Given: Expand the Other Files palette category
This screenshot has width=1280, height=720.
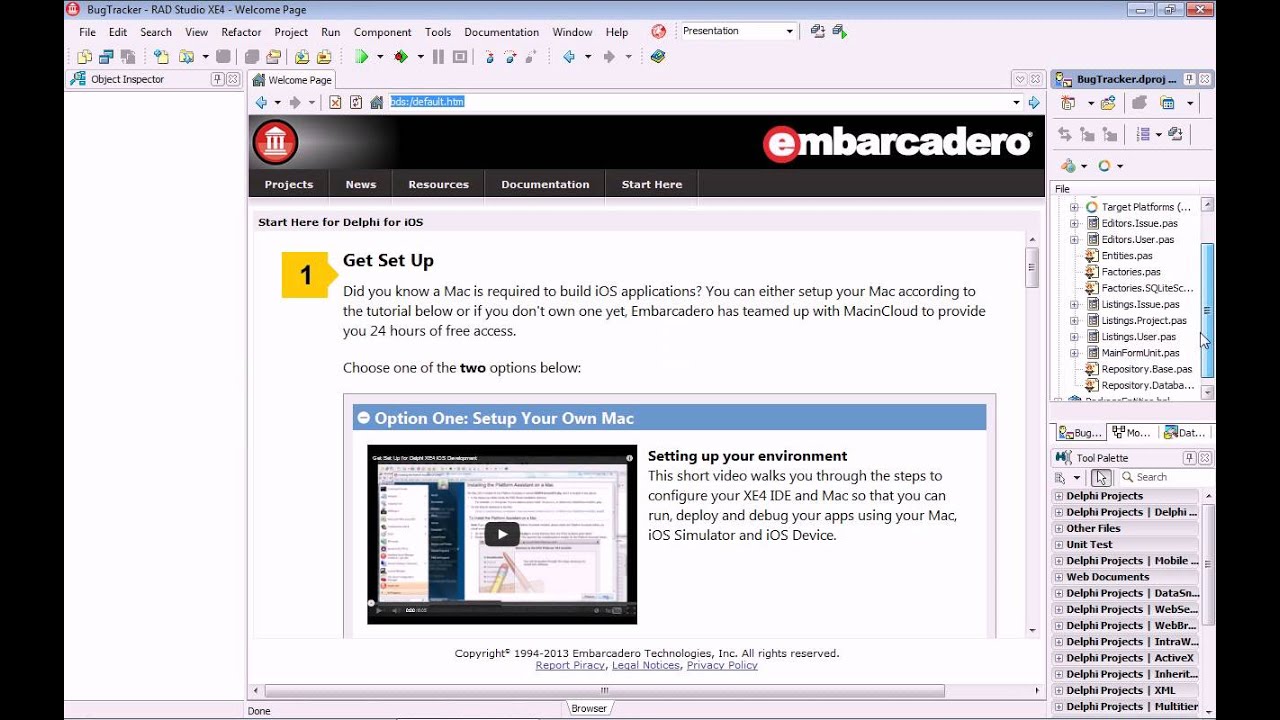Looking at the screenshot, I should [x=1058, y=528].
